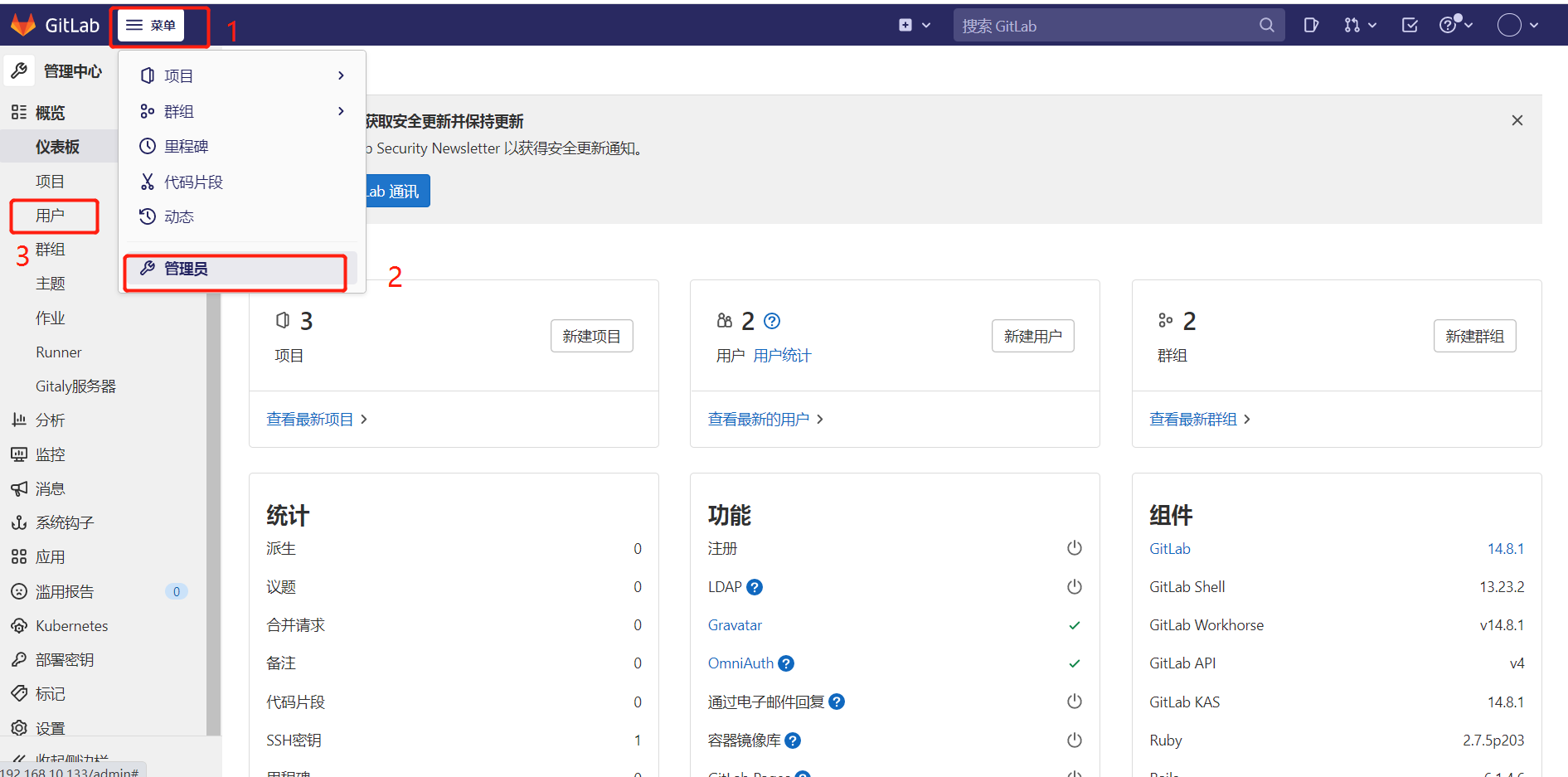Image resolution: width=1568 pixels, height=777 pixels.
Task: Open the 菜单 hamburger menu
Action: [151, 26]
